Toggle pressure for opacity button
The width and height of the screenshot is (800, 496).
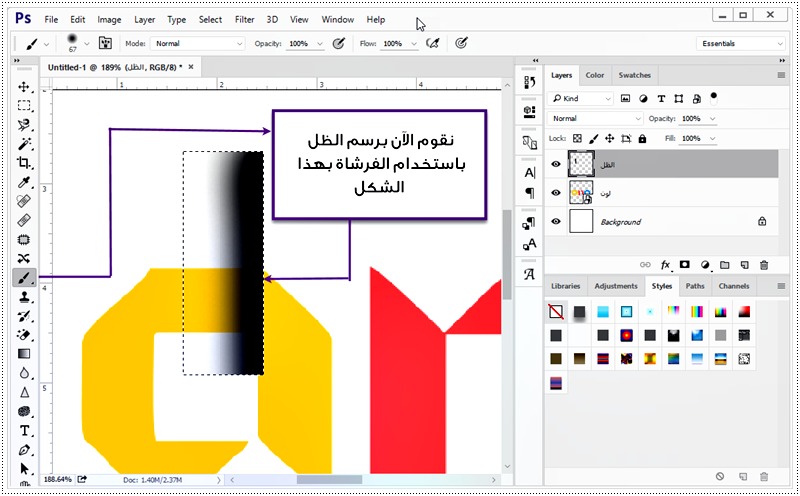(x=338, y=43)
